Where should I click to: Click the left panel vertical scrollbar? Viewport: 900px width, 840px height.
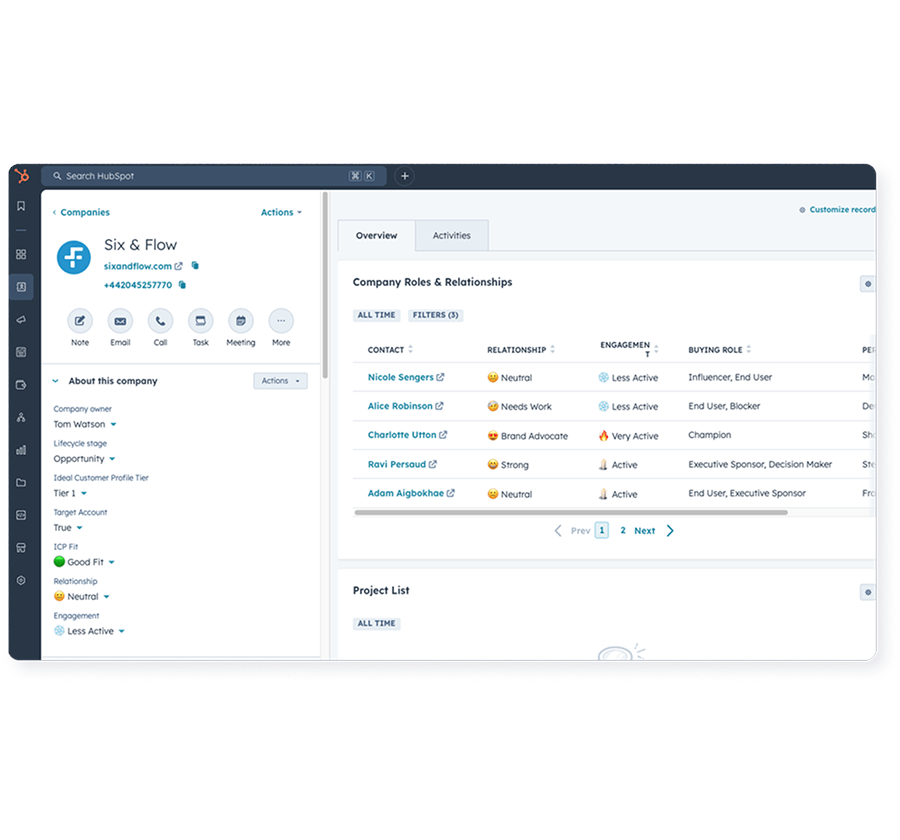(x=325, y=285)
